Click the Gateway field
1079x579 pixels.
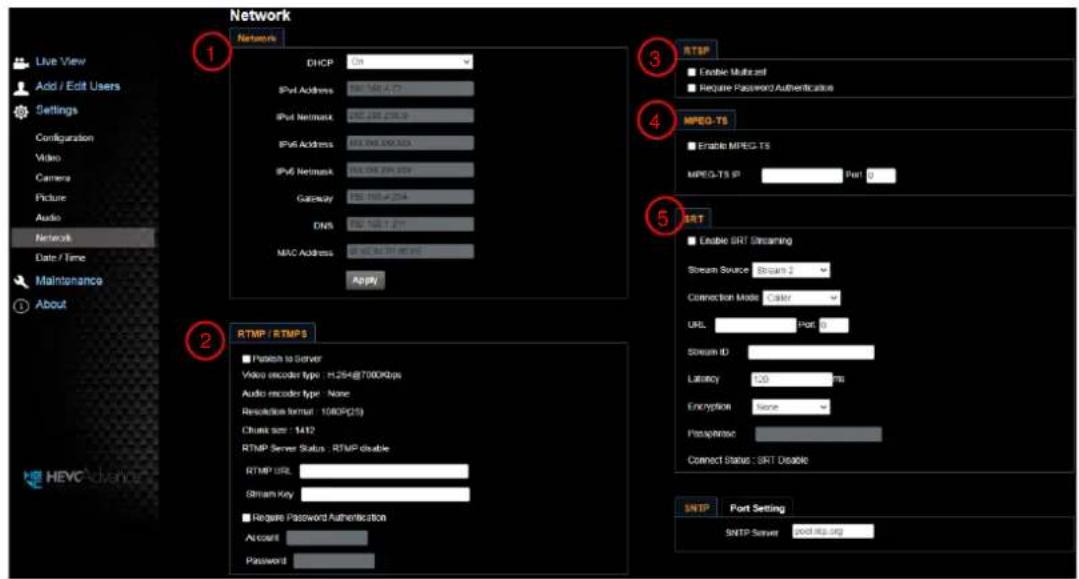coord(409,198)
